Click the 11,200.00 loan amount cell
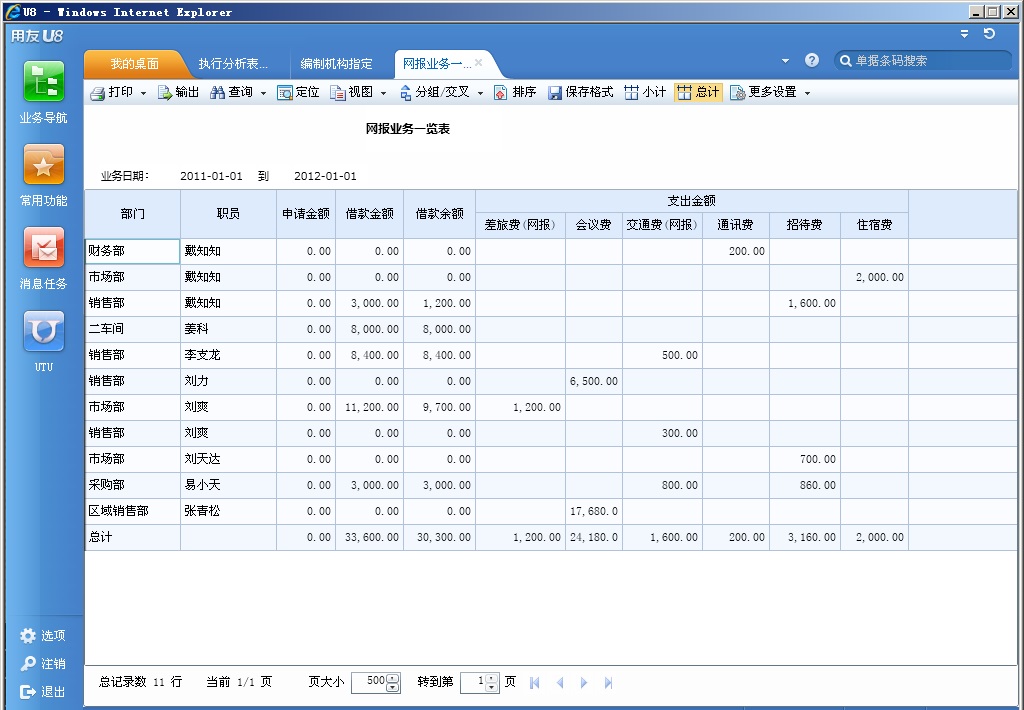1024x710 pixels. [x=370, y=408]
